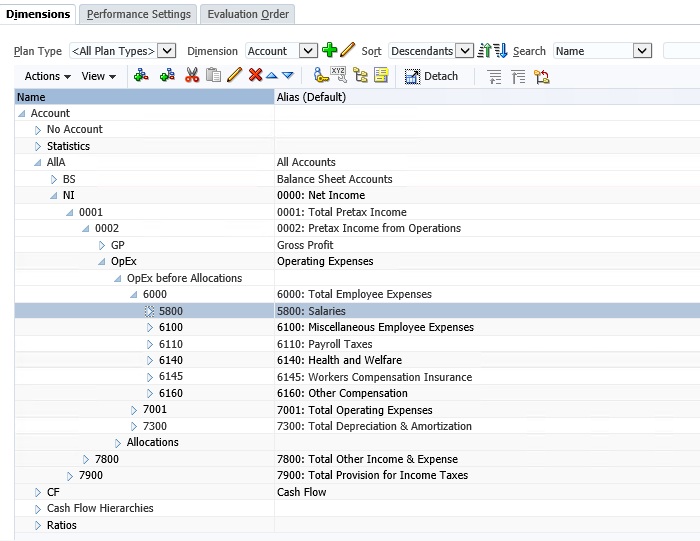Click the Move Down blue arrow icon

click(x=288, y=76)
